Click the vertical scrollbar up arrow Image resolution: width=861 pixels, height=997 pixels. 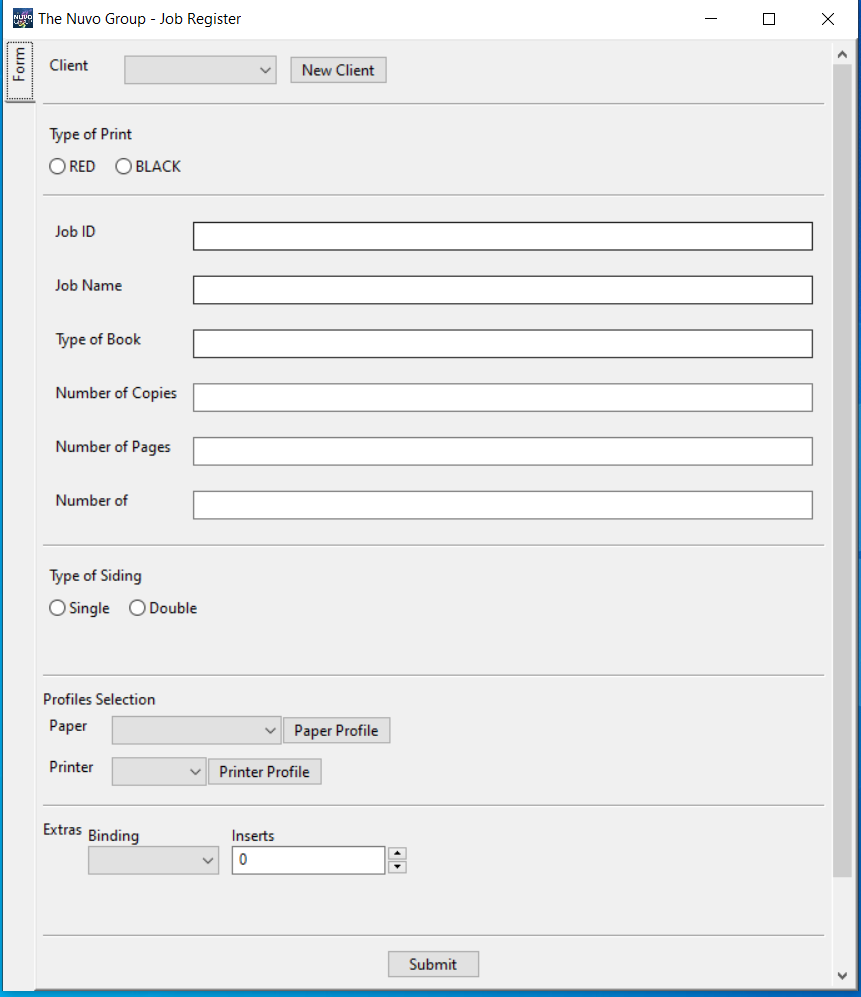point(843,55)
